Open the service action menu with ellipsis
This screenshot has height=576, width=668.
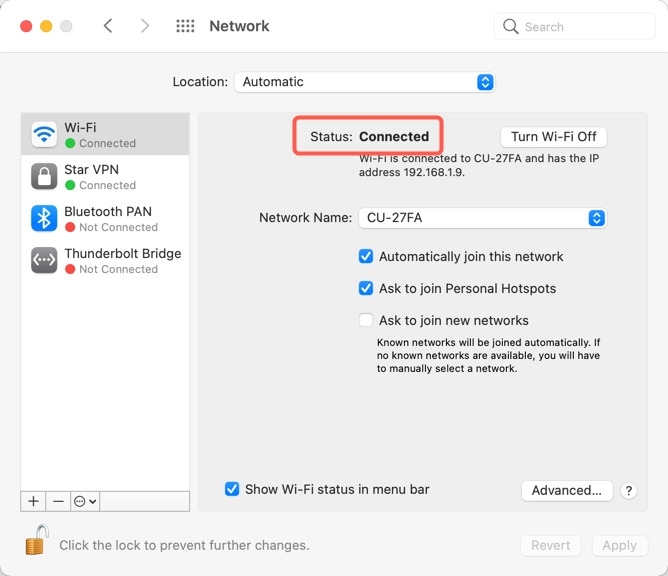click(85, 501)
